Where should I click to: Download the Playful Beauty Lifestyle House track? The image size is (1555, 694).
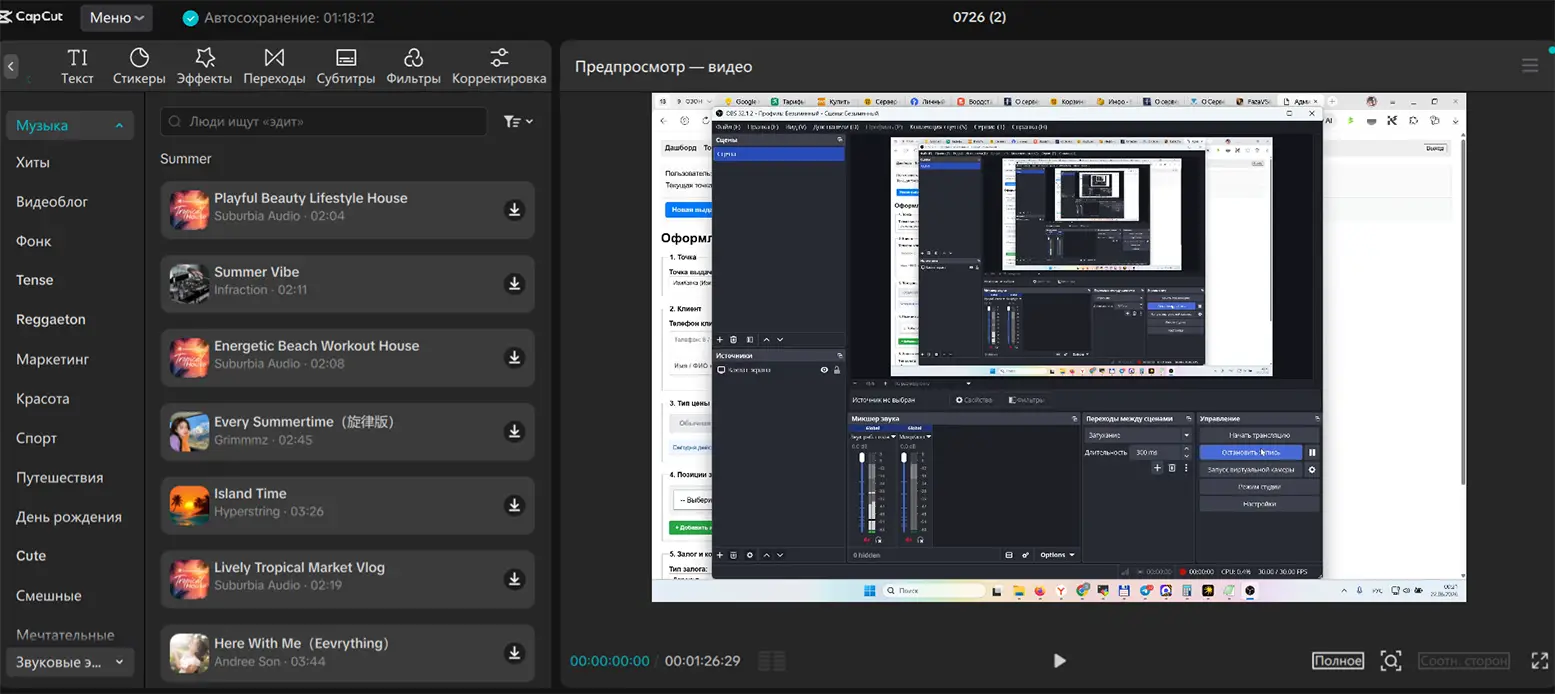click(514, 209)
